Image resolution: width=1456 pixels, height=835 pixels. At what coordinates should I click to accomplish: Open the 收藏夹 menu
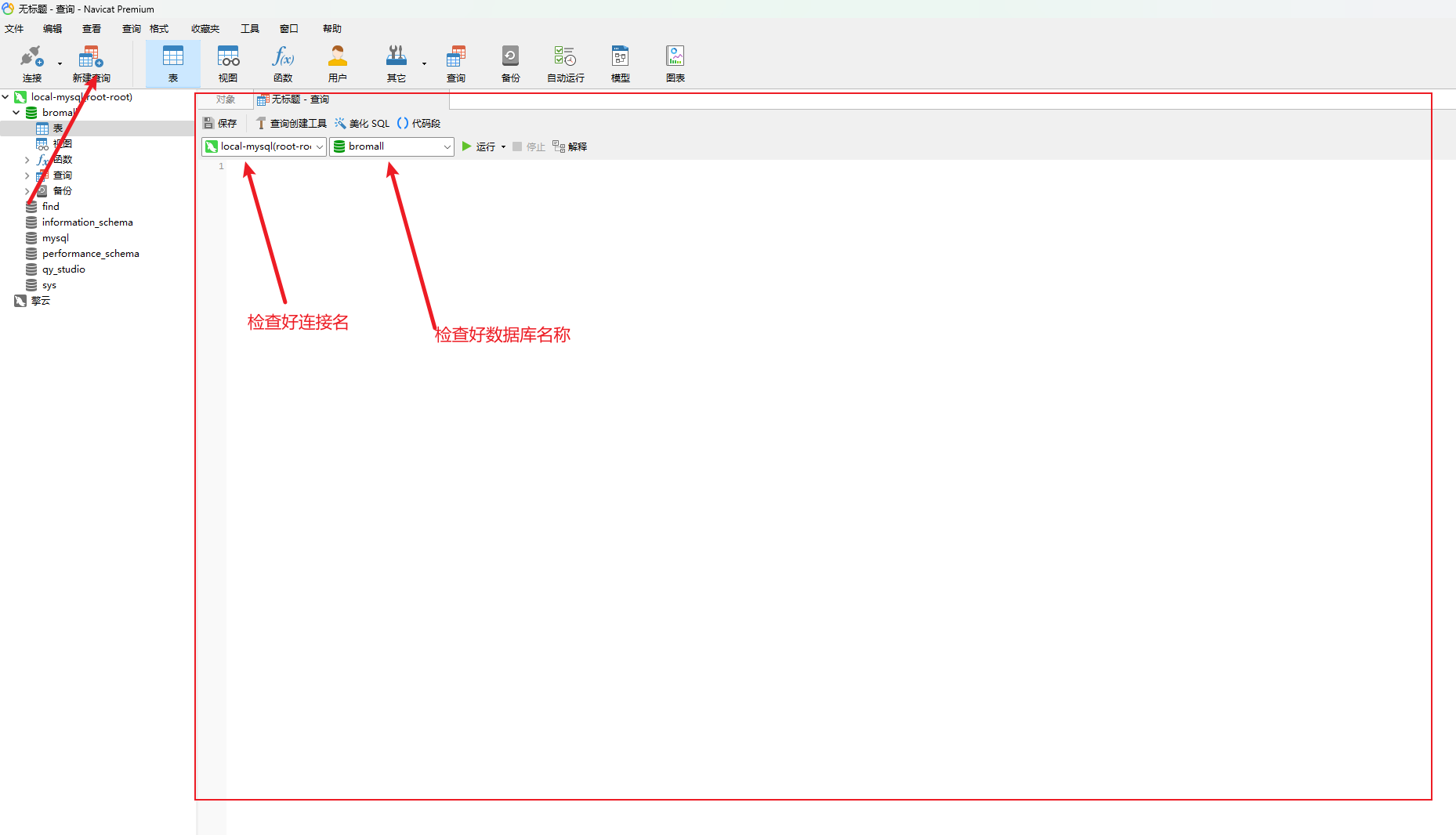pos(205,29)
